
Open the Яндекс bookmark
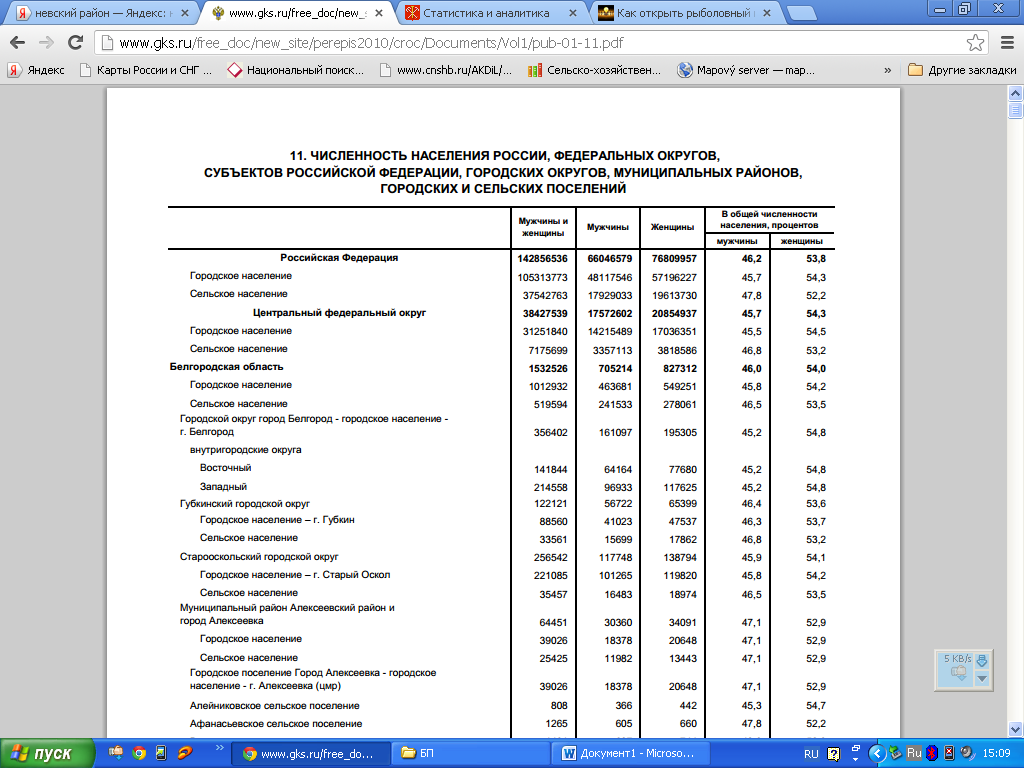pyautogui.click(x=36, y=70)
